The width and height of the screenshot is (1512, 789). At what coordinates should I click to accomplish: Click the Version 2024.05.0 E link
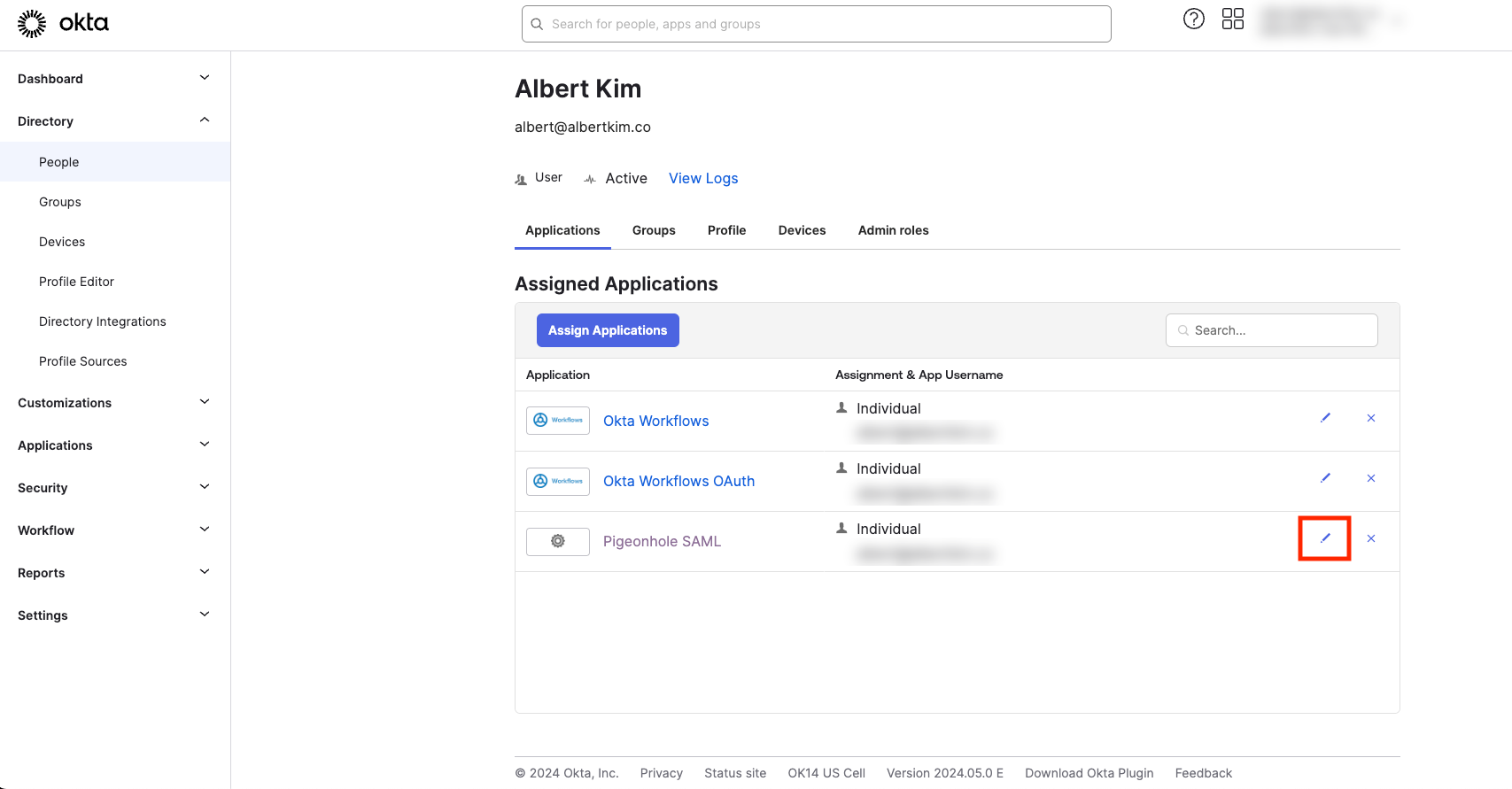coord(945,773)
